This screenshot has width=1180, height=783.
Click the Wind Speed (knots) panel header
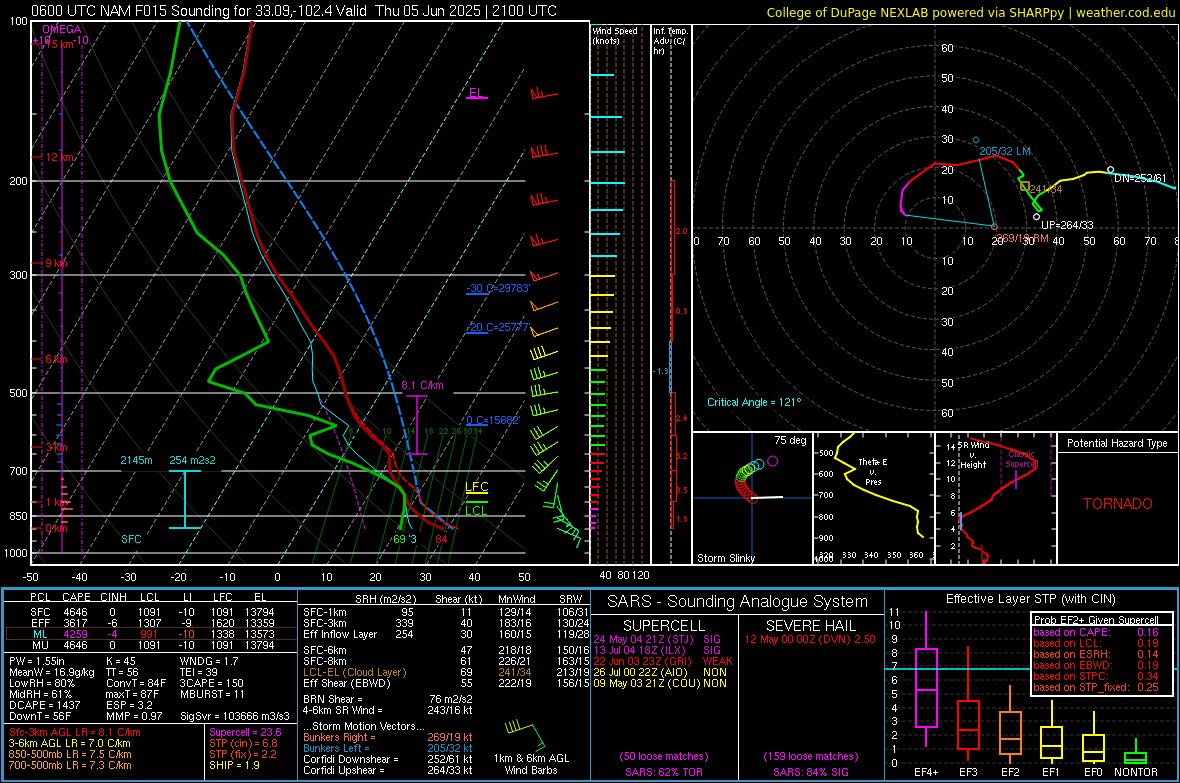coord(615,35)
